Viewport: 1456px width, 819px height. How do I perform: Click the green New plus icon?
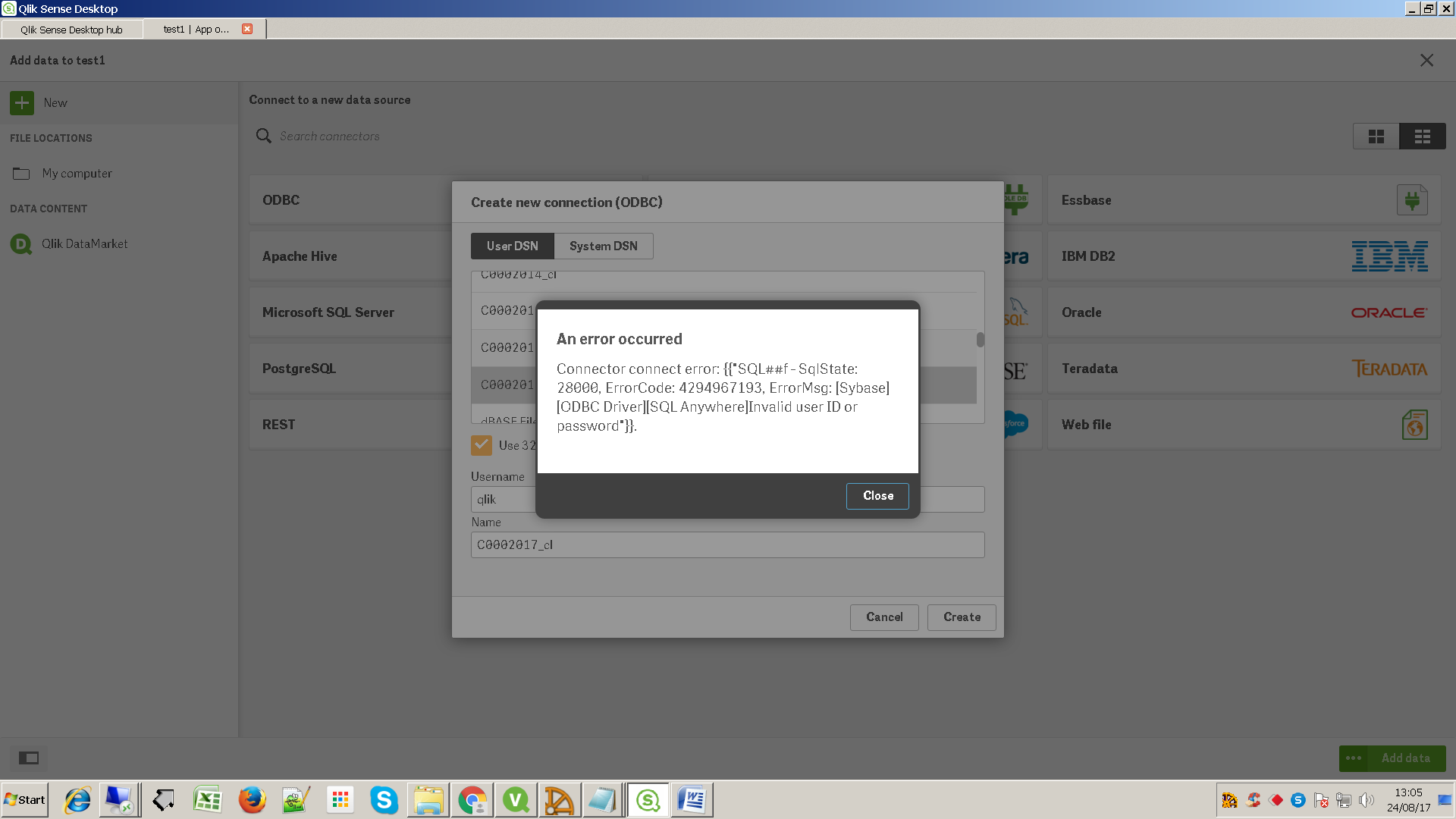[22, 102]
